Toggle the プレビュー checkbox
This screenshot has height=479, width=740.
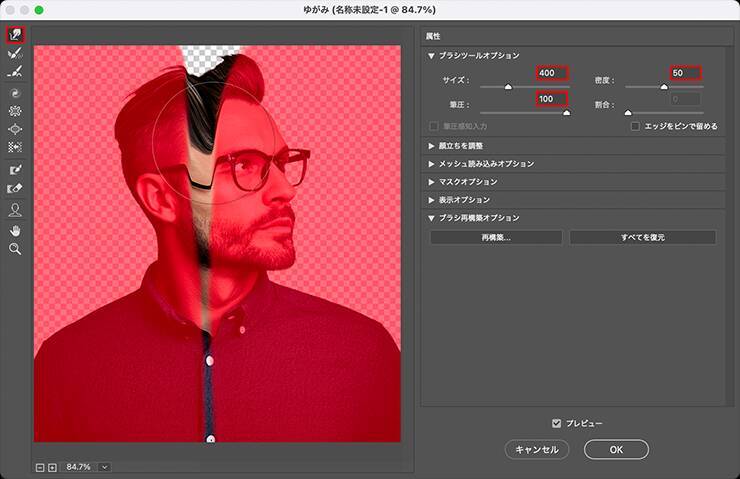click(557, 423)
